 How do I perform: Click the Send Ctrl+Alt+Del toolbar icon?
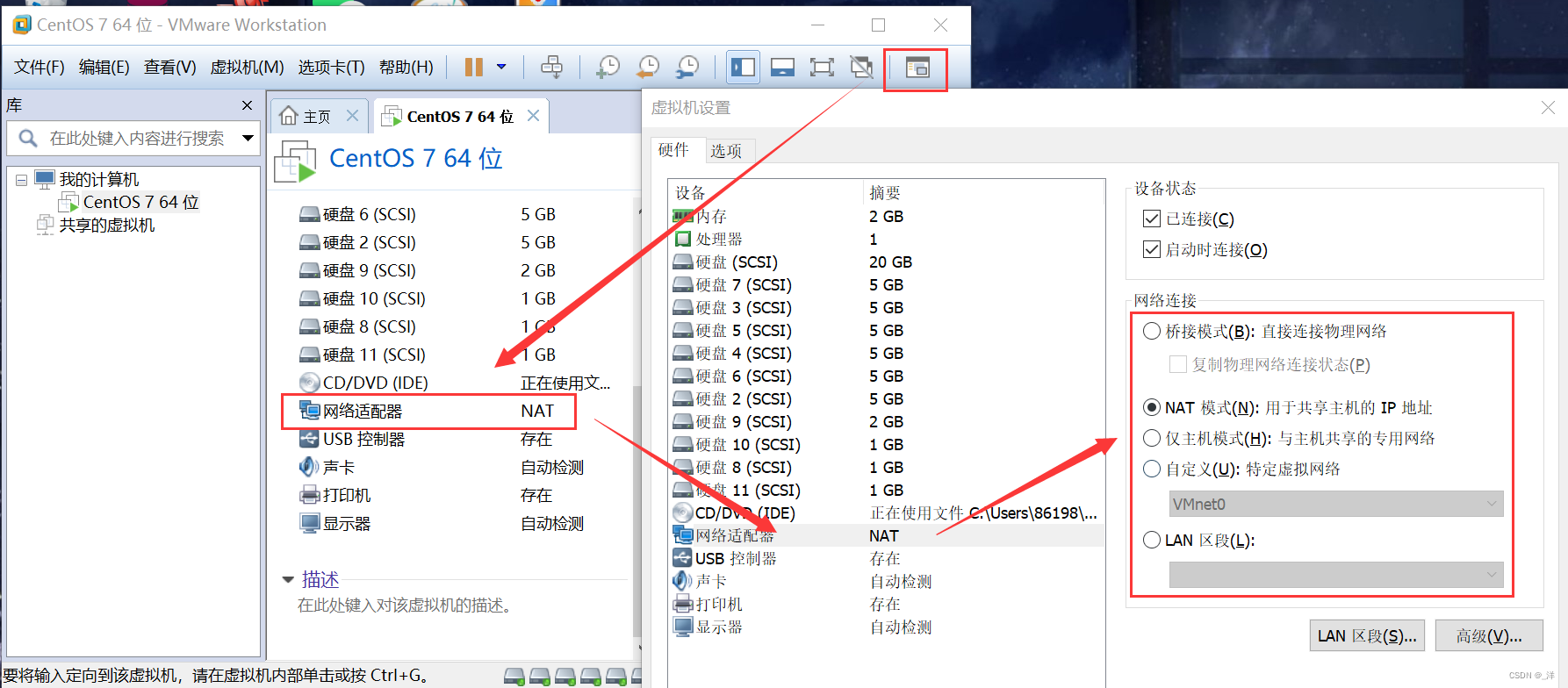[551, 67]
